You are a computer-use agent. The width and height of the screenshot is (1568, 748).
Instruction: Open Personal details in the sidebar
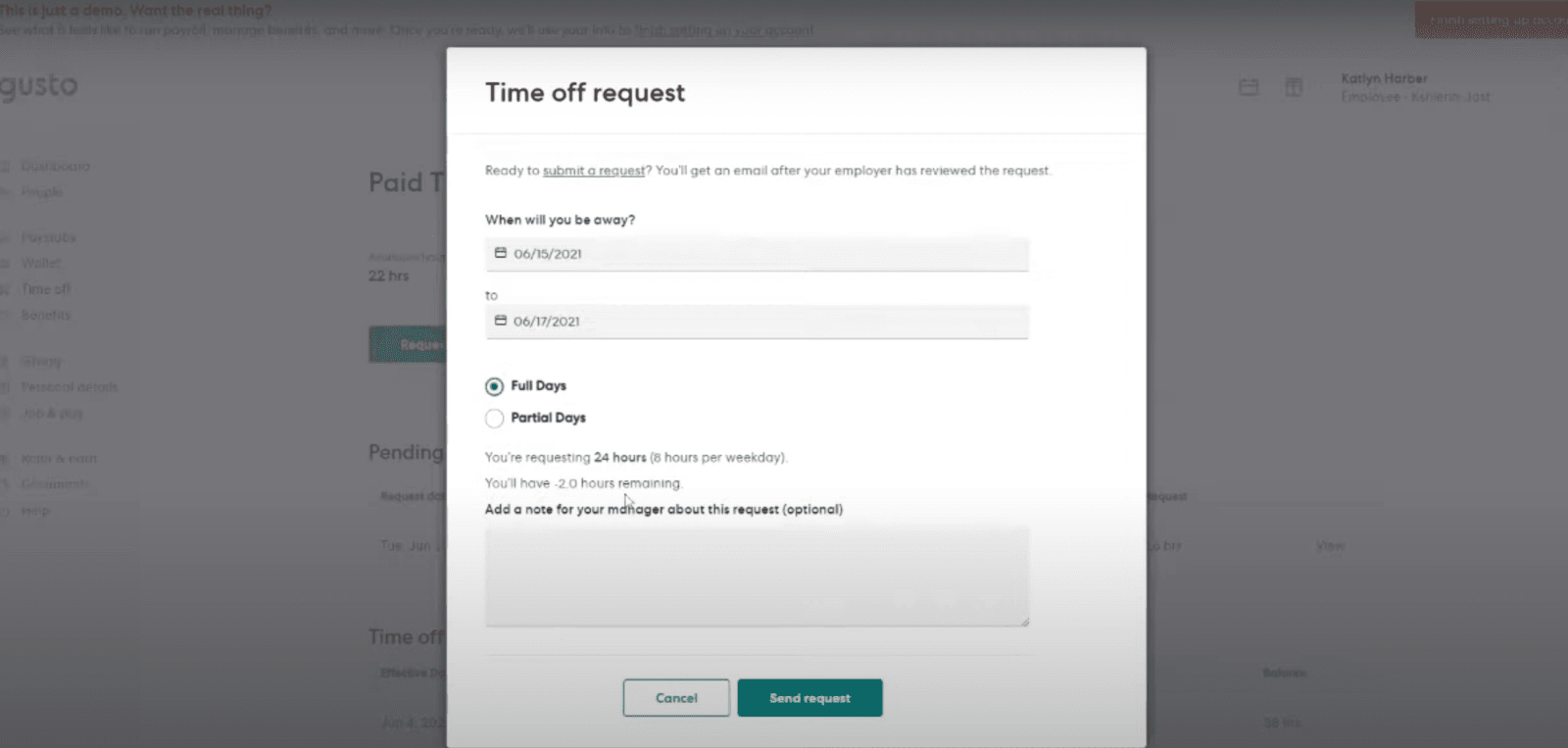tap(69, 387)
